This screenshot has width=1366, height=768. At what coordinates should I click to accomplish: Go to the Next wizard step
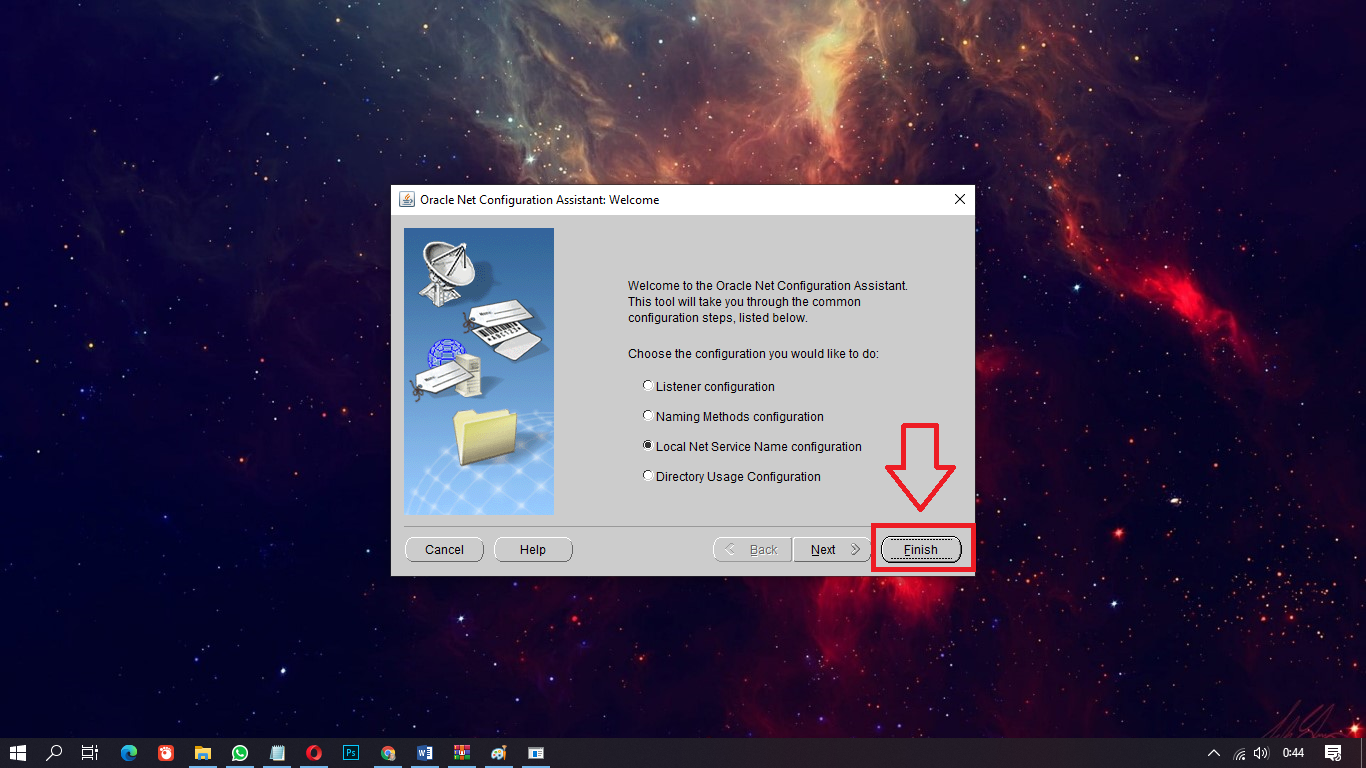point(832,549)
